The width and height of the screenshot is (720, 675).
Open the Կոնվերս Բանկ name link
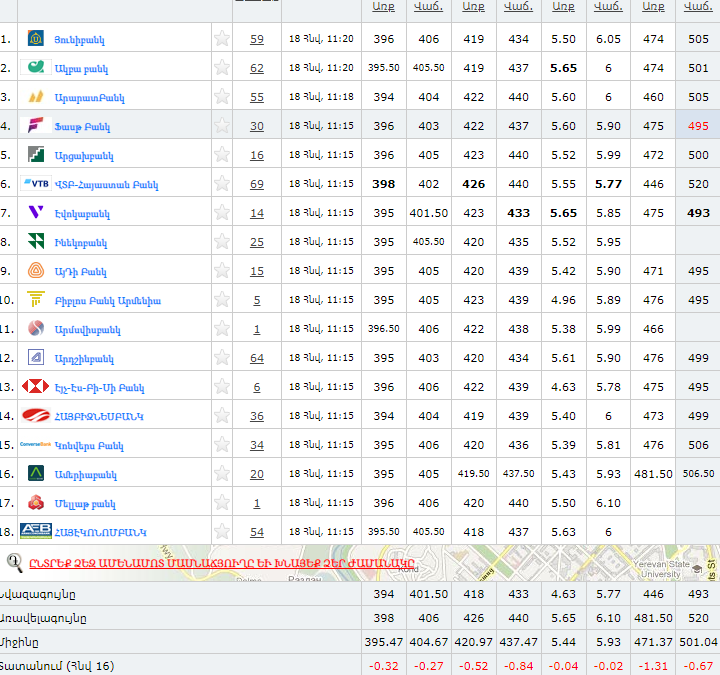tap(89, 446)
